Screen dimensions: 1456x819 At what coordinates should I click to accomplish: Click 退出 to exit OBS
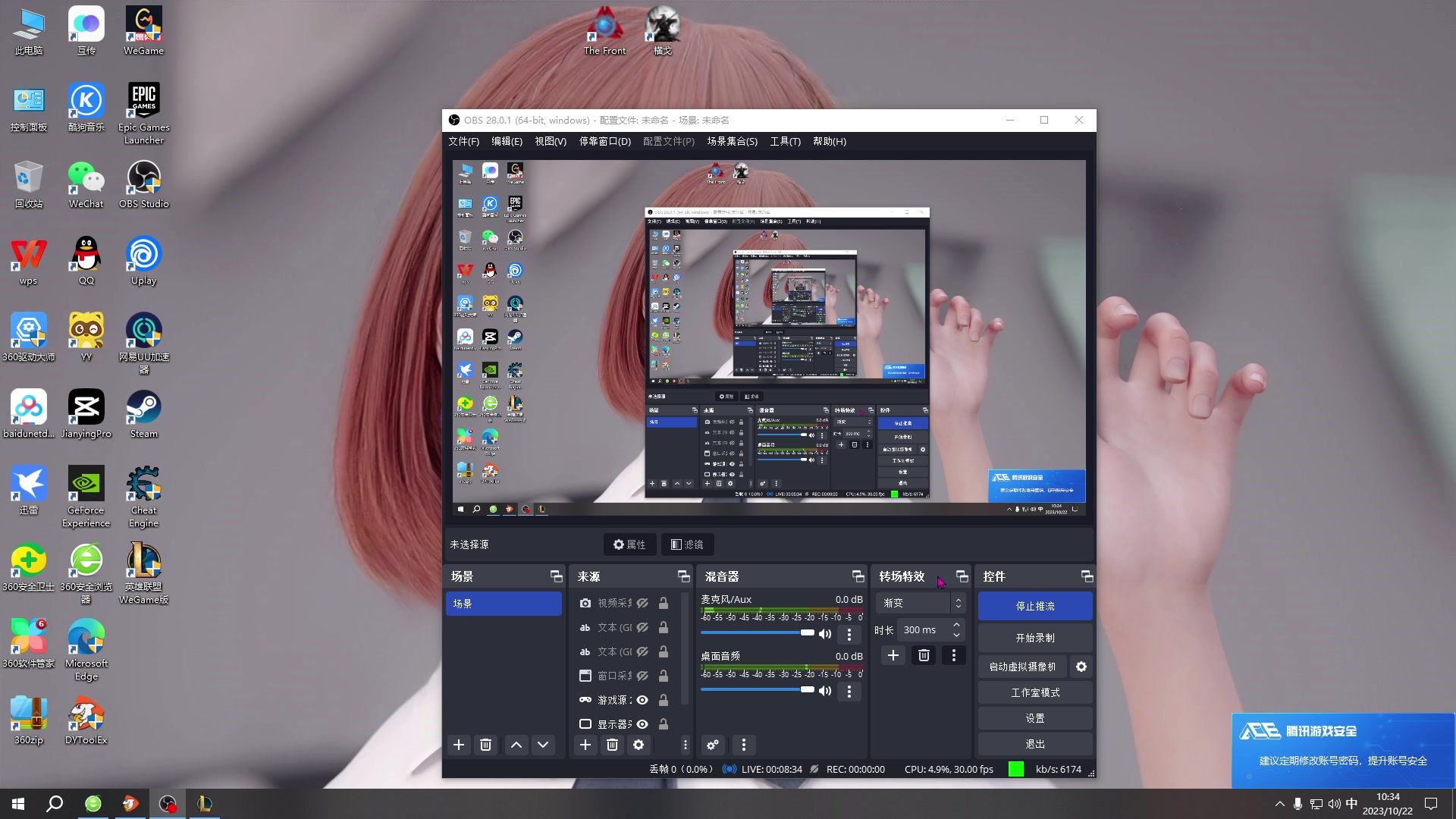pos(1035,744)
